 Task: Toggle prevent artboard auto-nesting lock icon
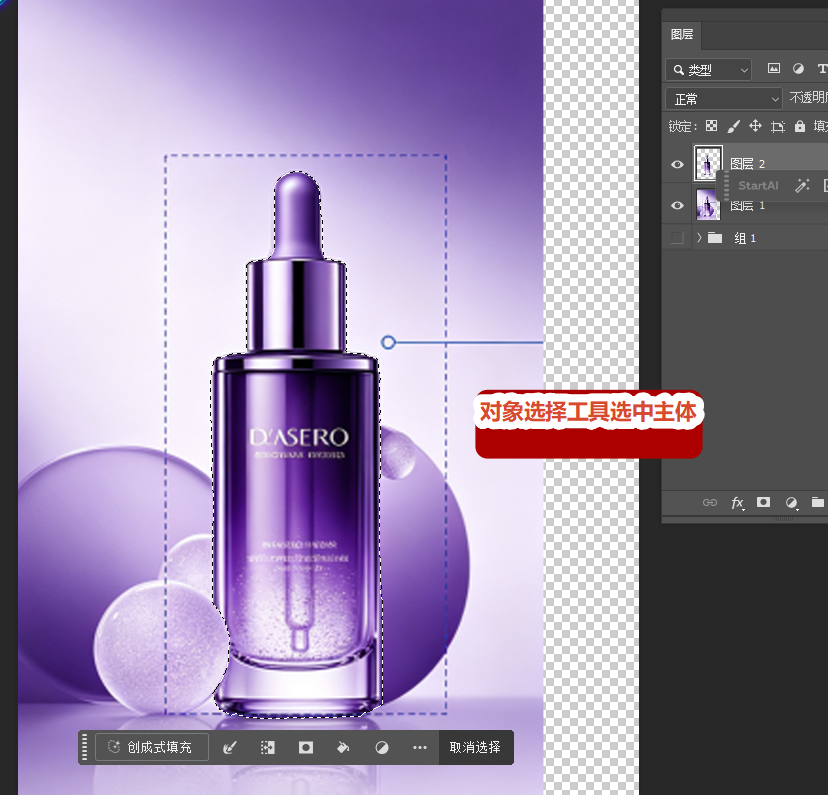point(777,126)
